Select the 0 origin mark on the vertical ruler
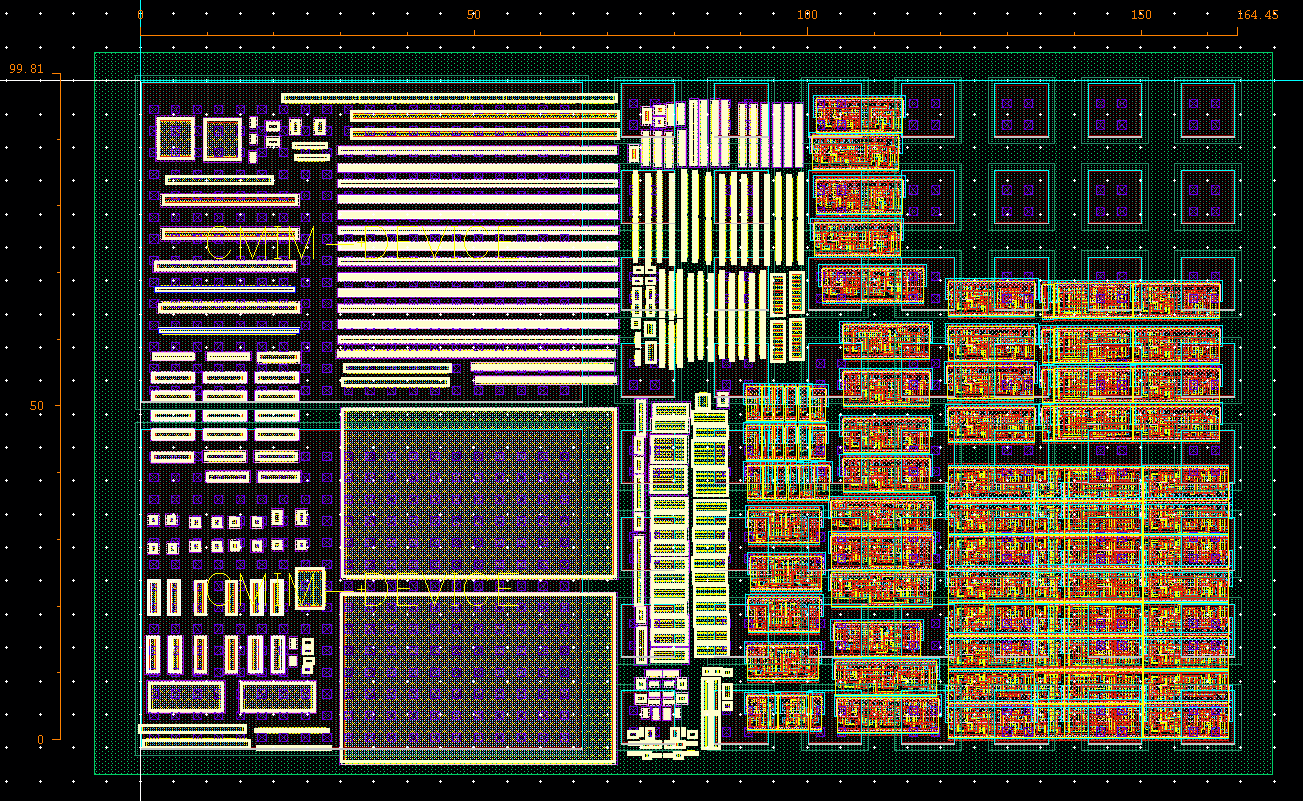 pyautogui.click(x=40, y=740)
